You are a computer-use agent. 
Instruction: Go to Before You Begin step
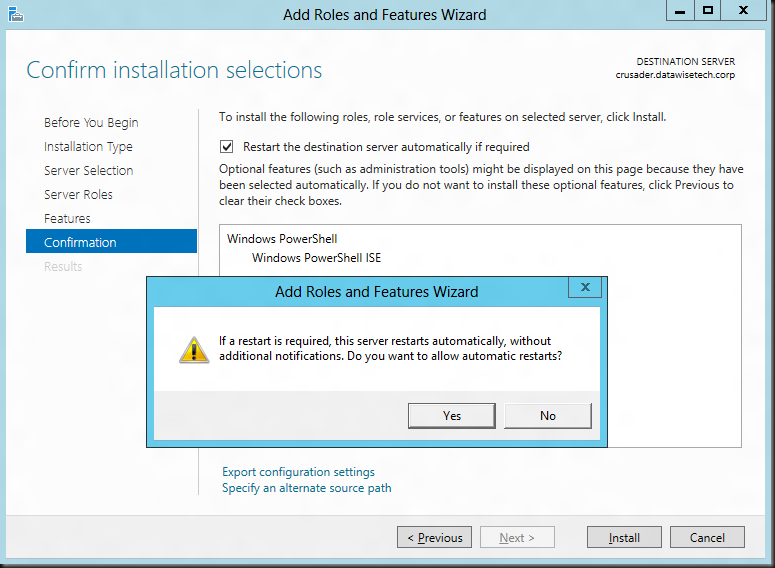tap(91, 123)
